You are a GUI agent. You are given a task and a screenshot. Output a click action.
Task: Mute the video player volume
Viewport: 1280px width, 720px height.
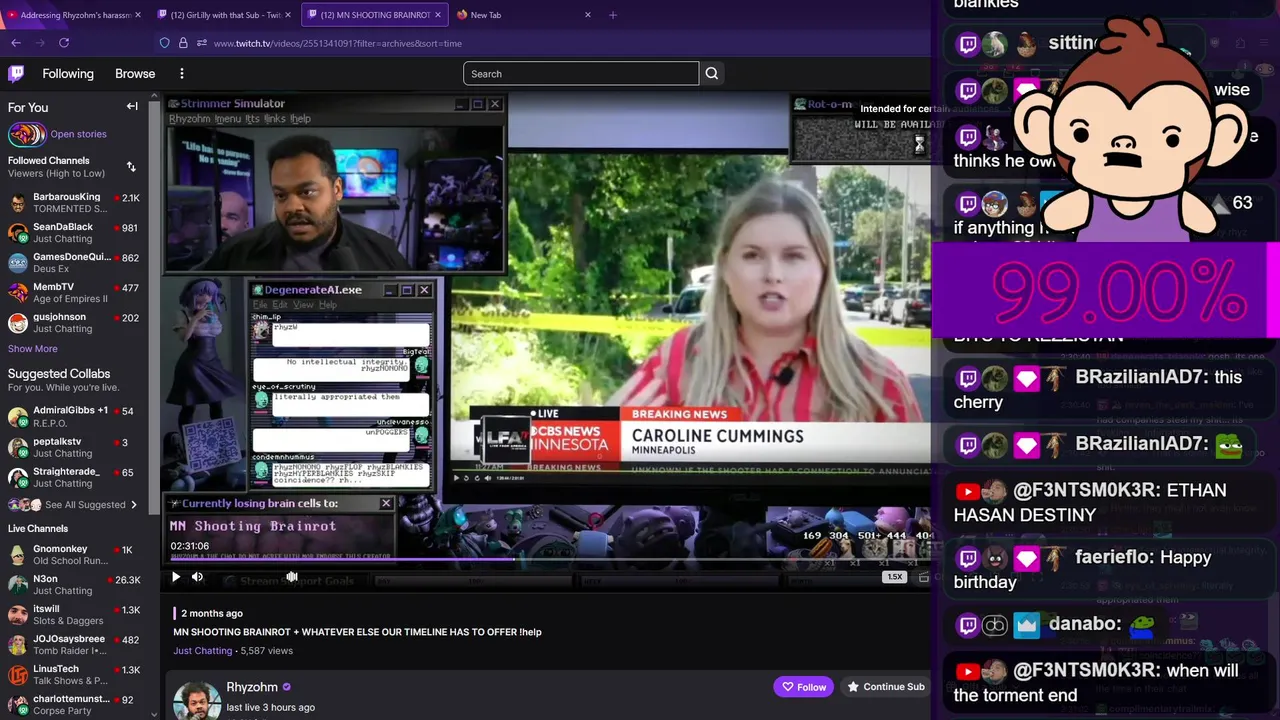pyautogui.click(x=197, y=577)
